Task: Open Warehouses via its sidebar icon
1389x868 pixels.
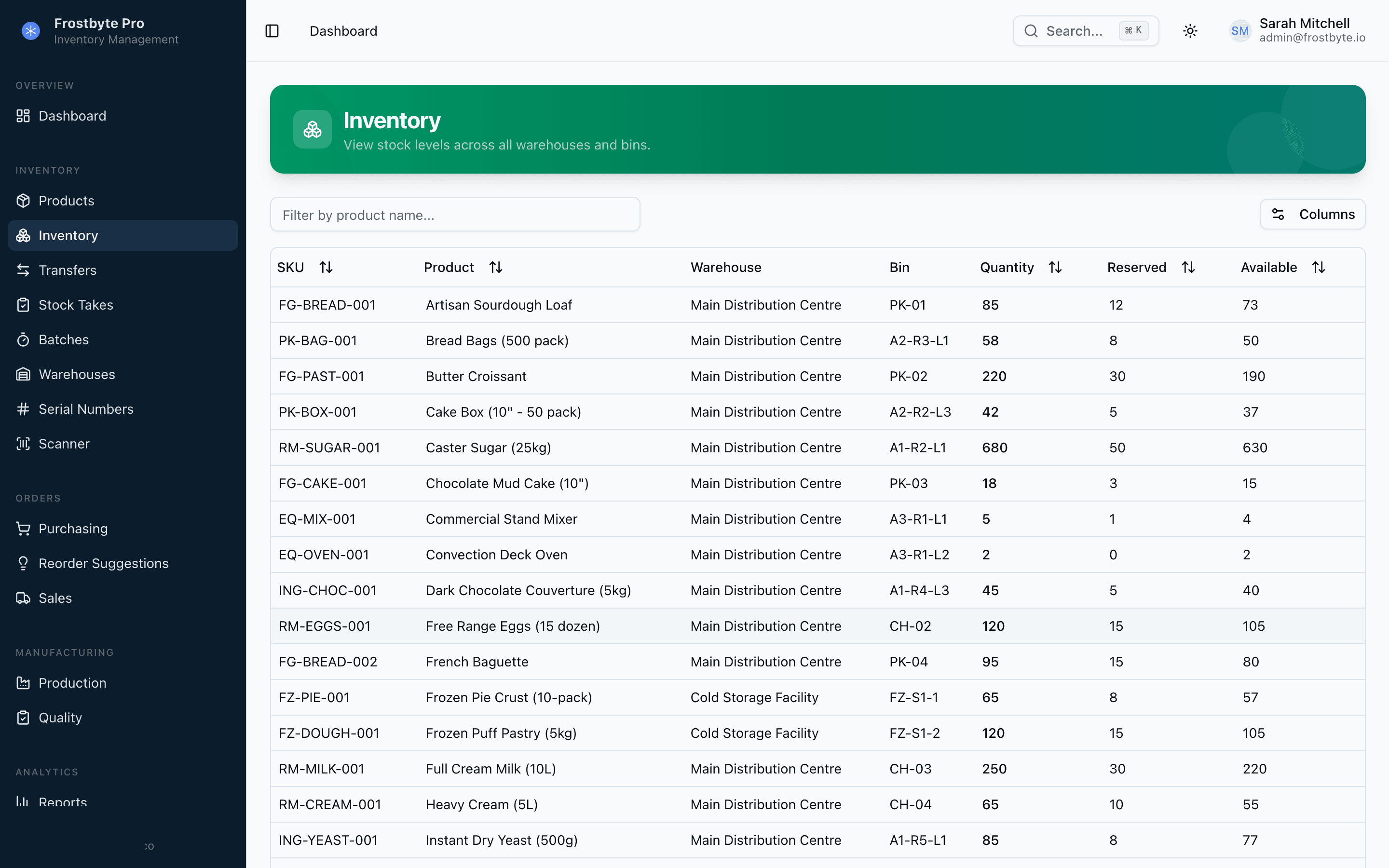Action: (23, 374)
